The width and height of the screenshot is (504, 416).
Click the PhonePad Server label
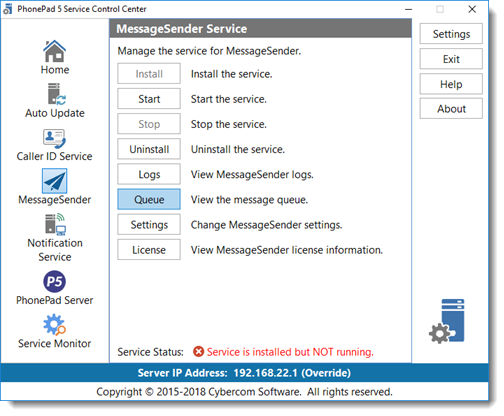click(x=54, y=300)
